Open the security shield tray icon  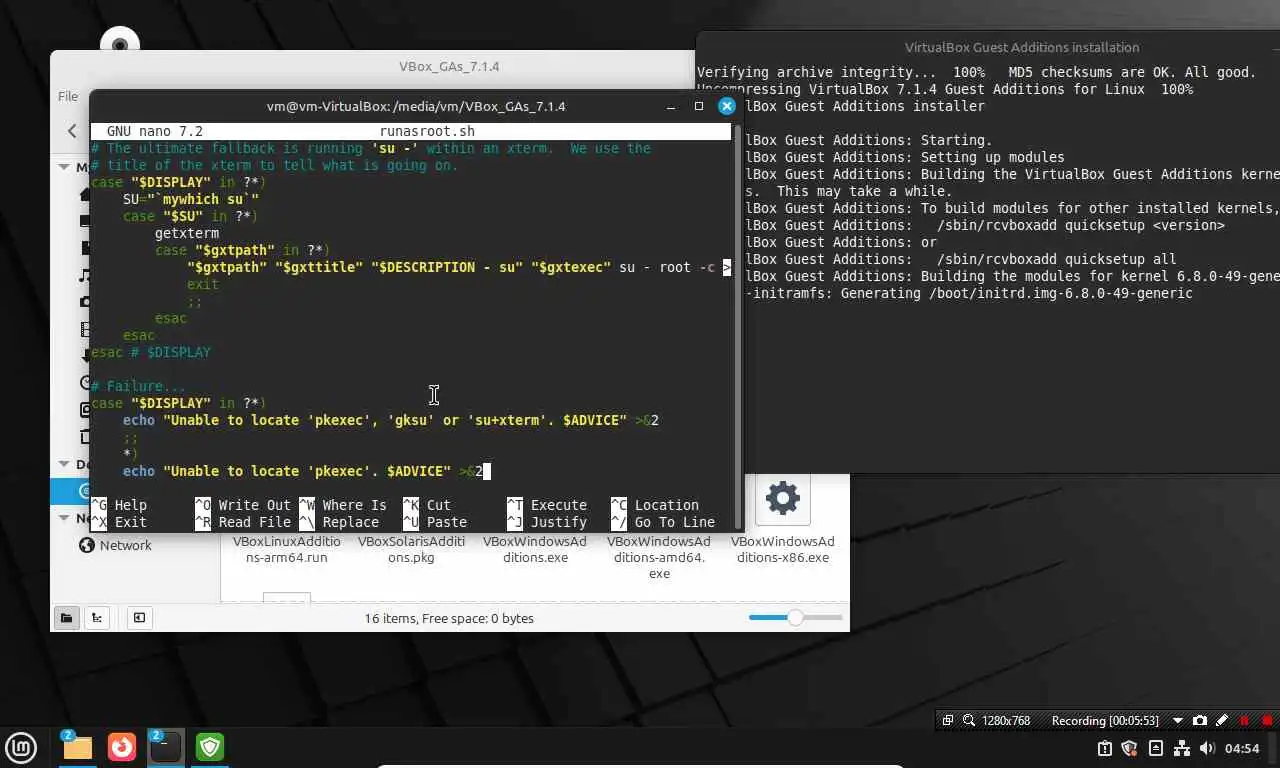pos(1130,748)
